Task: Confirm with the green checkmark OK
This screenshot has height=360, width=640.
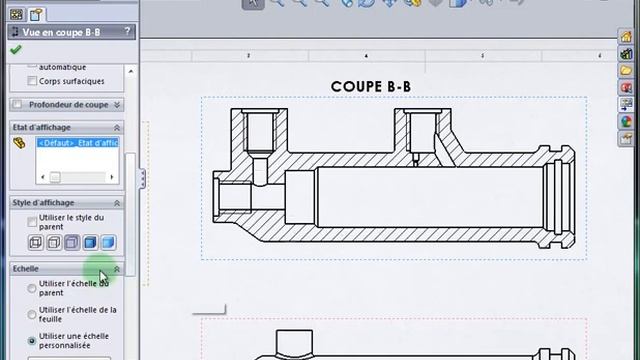Action: click(x=16, y=50)
